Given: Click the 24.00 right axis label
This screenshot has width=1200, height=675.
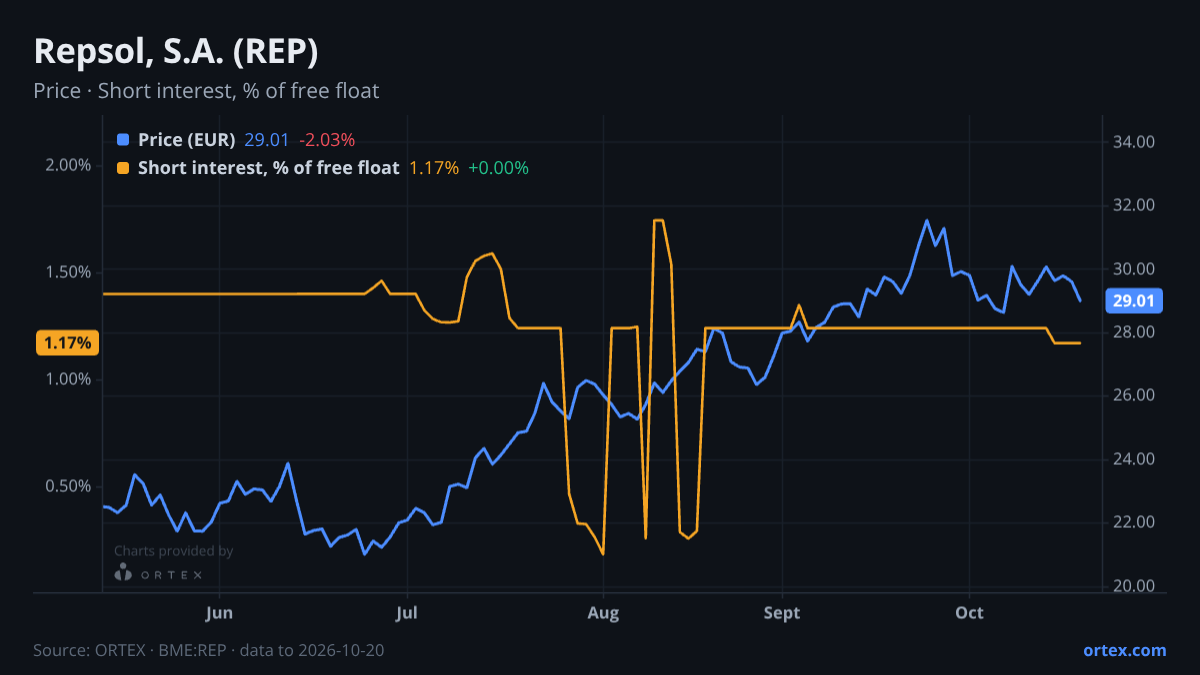Looking at the screenshot, I should (1134, 459).
